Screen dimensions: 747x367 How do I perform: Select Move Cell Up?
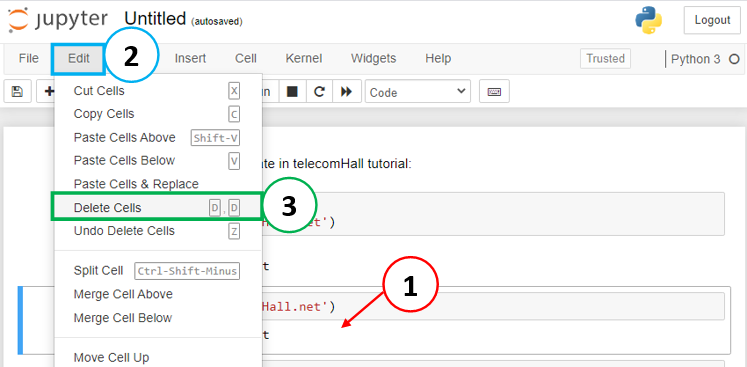point(158,357)
